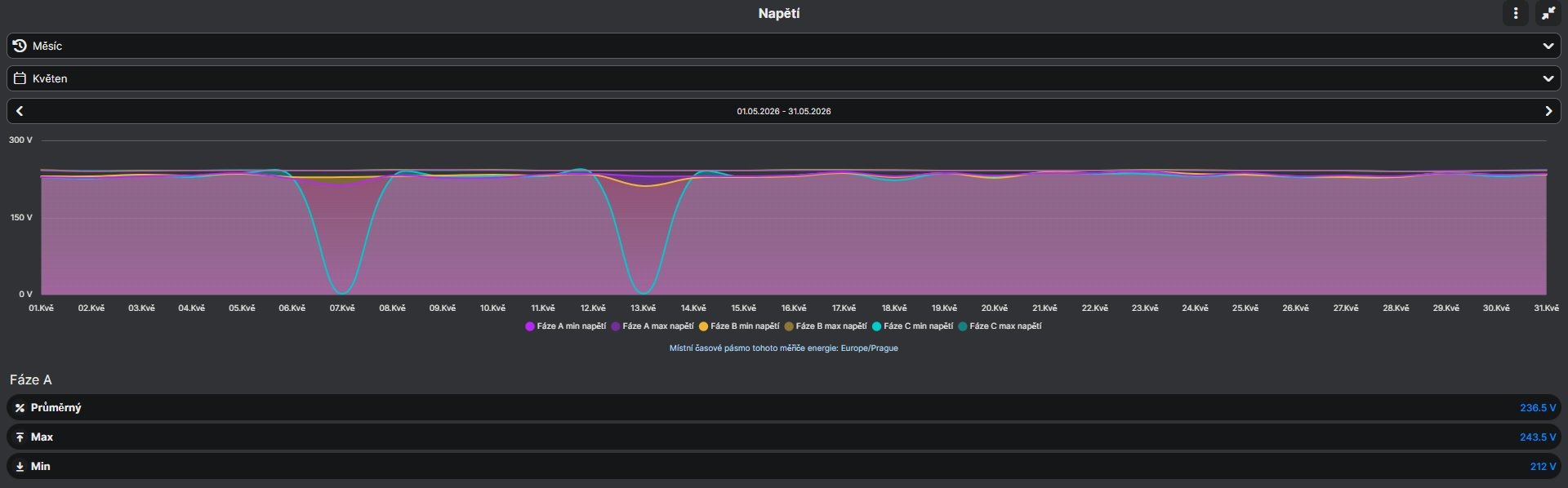Click the calendar icon beside Květen
The height and width of the screenshot is (488, 1568).
20,78
